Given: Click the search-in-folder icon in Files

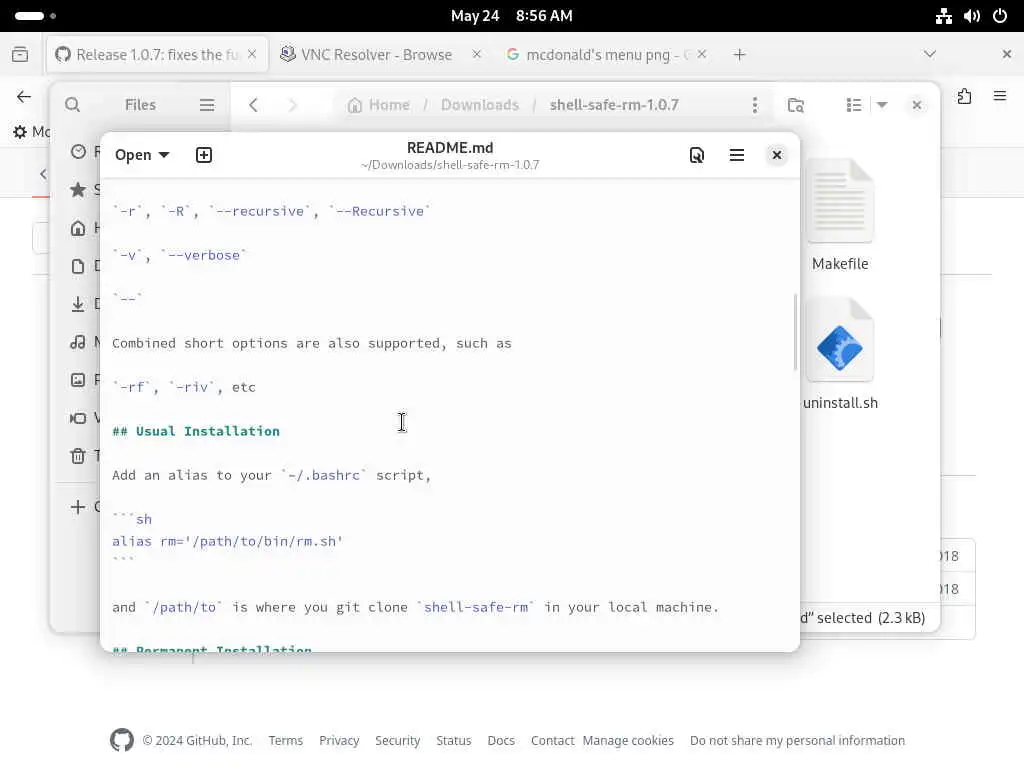Looking at the screenshot, I should click(795, 105).
